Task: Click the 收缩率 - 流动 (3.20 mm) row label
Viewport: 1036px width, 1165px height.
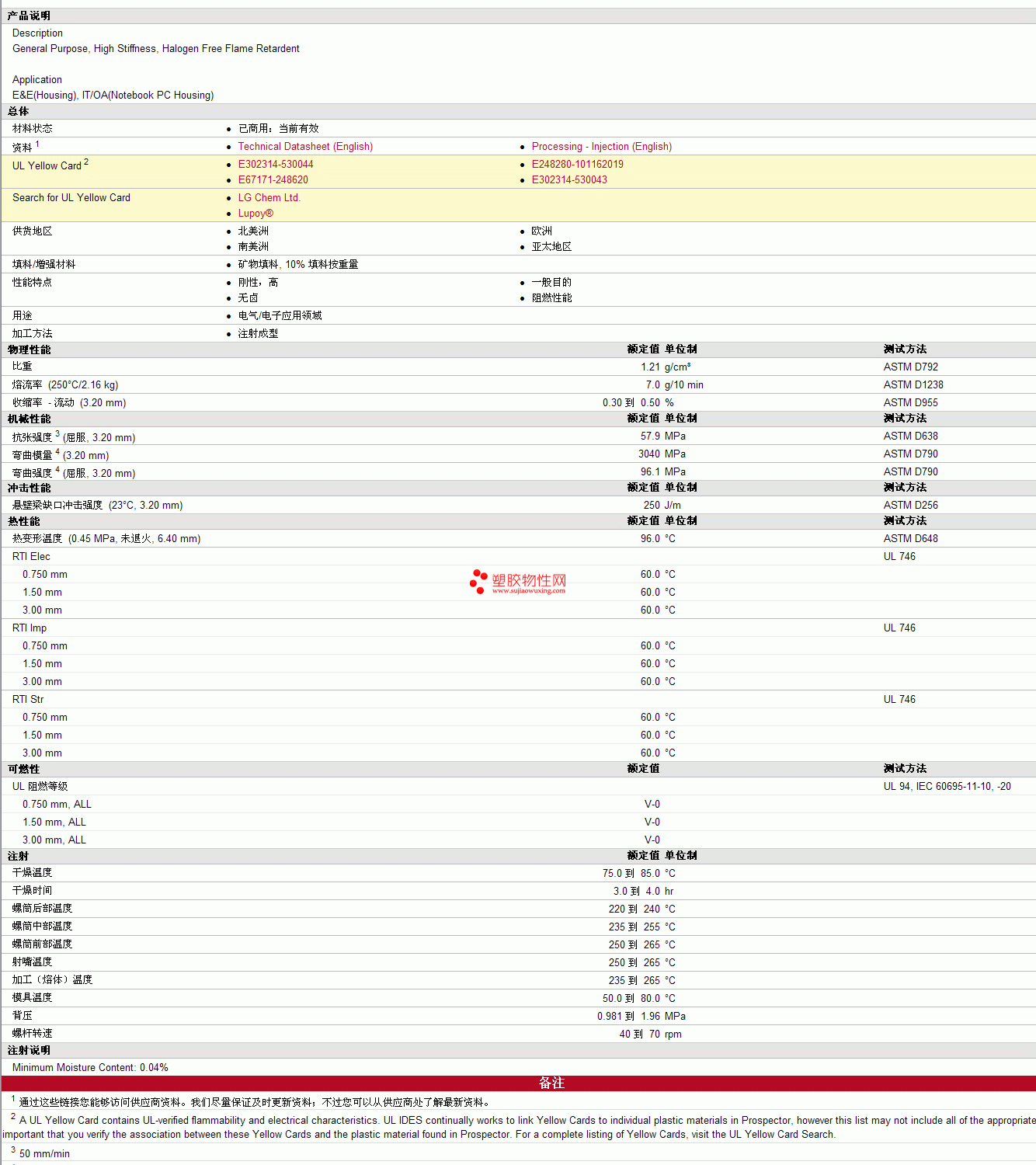Action: [68, 402]
